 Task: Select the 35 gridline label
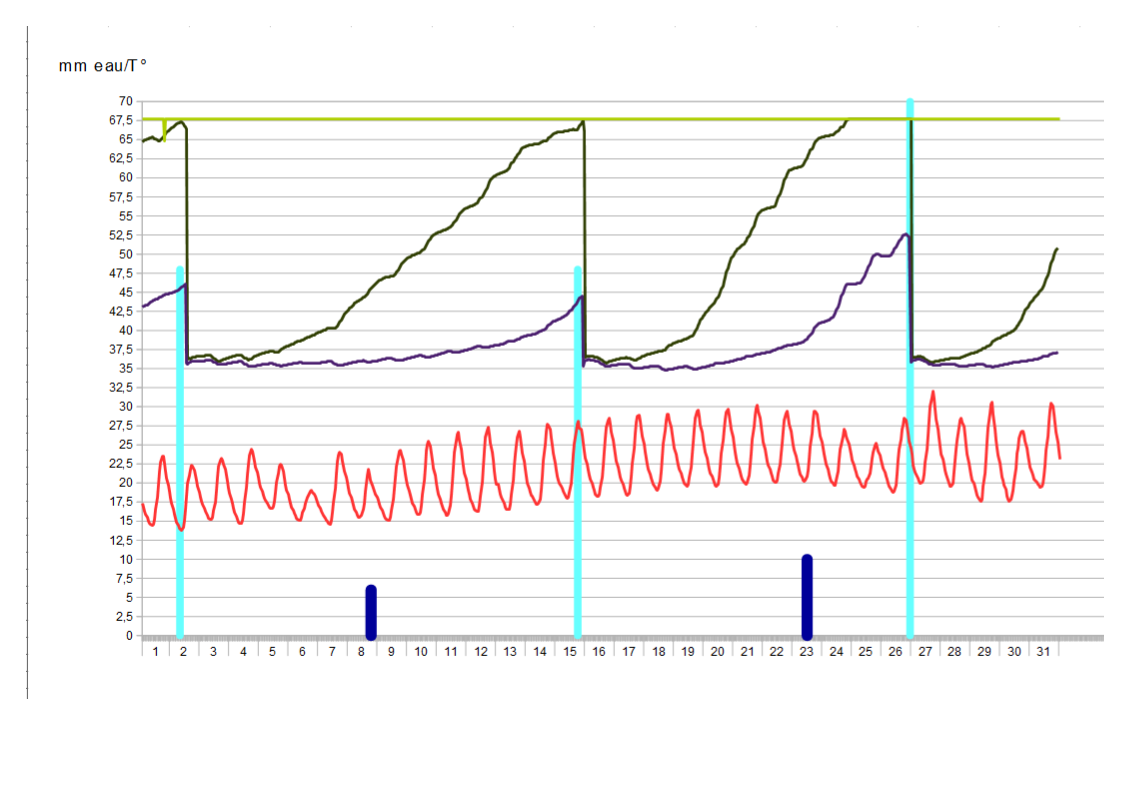point(124,370)
